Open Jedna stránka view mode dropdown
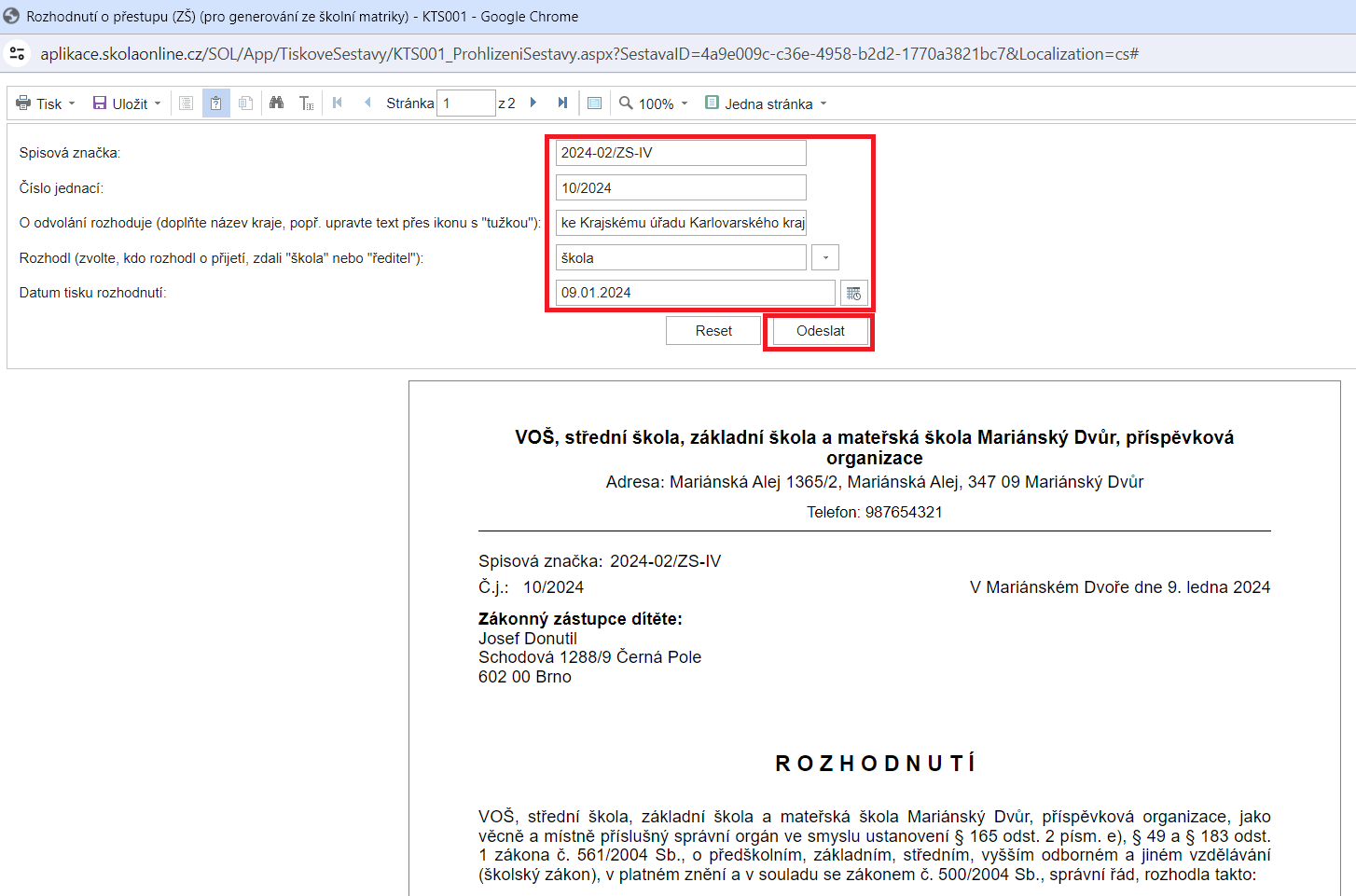The height and width of the screenshot is (896, 1356). 823,103
